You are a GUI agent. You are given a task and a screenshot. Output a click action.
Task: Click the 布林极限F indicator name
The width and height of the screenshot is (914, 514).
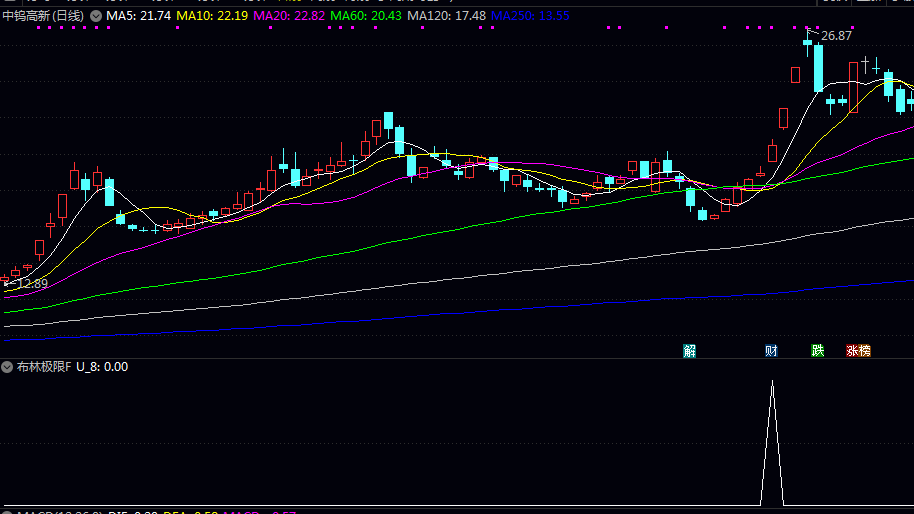43,367
